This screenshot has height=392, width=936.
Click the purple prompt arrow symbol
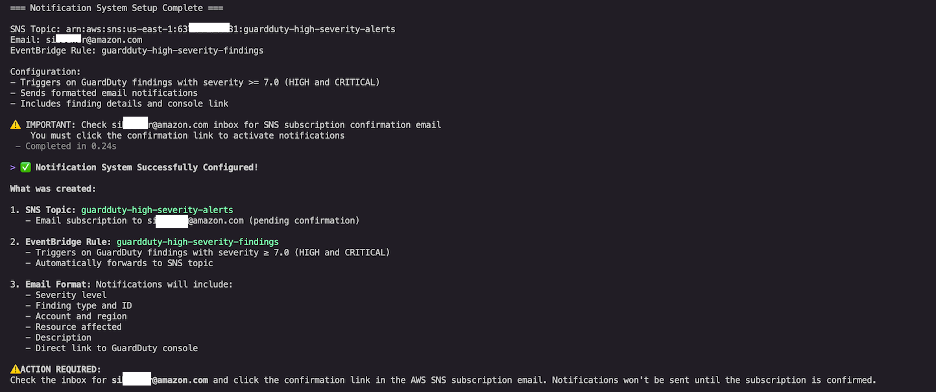13,168
